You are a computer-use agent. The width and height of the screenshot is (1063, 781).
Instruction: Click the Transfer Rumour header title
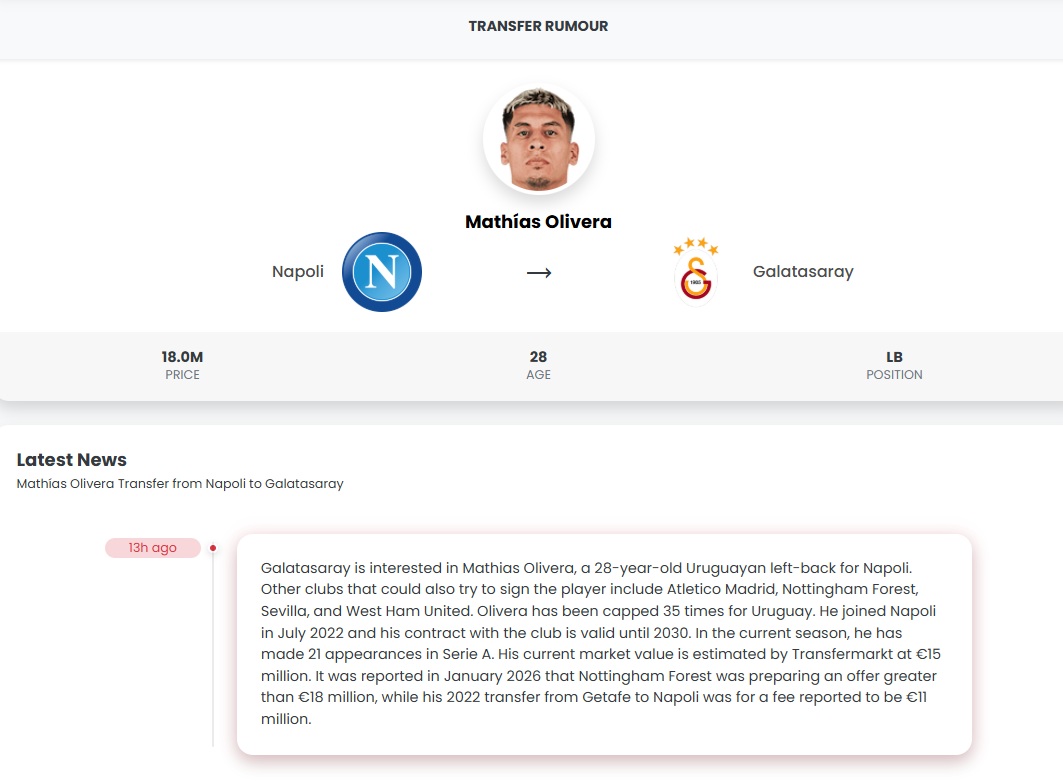pos(538,26)
